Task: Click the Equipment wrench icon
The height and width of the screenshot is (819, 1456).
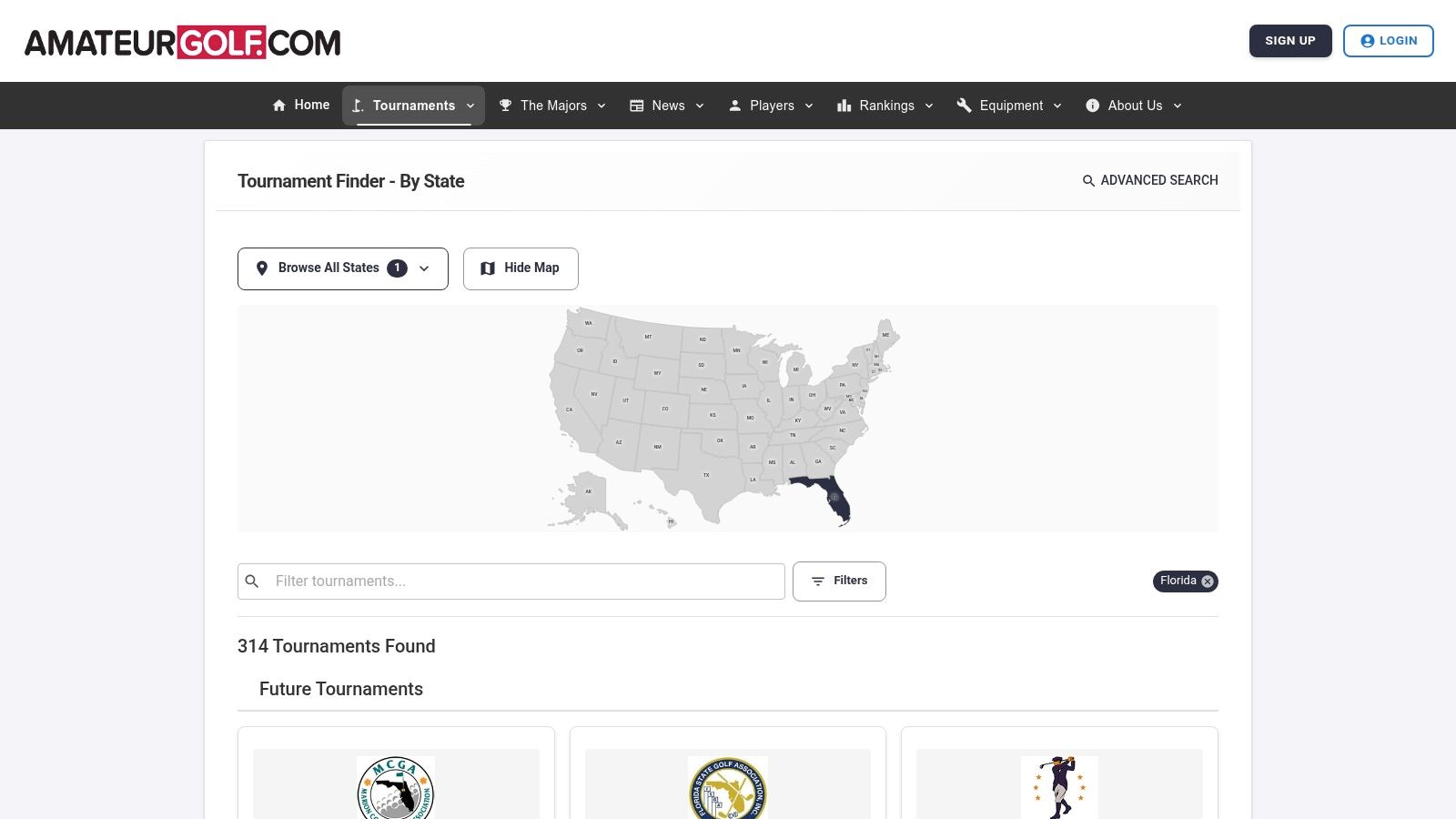Action: pyautogui.click(x=965, y=106)
